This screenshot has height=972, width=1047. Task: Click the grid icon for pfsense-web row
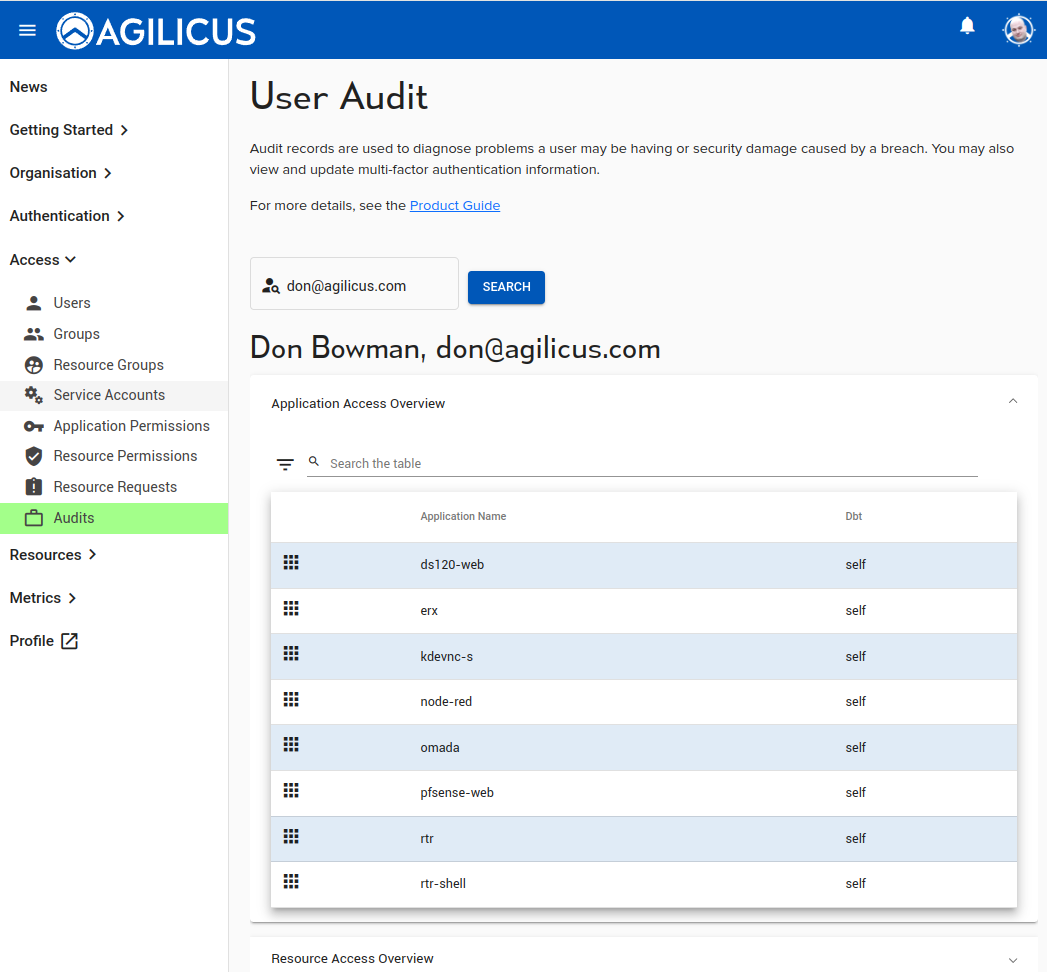(x=291, y=791)
